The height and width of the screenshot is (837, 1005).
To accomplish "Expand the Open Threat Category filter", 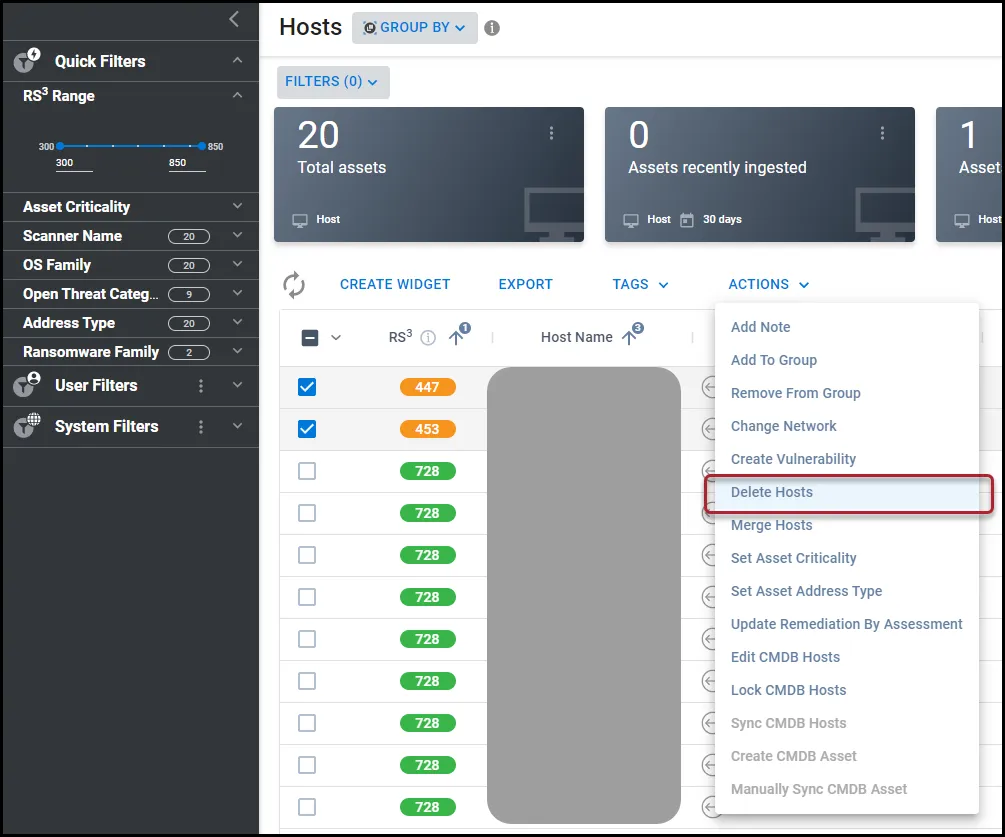I will click(x=237, y=293).
